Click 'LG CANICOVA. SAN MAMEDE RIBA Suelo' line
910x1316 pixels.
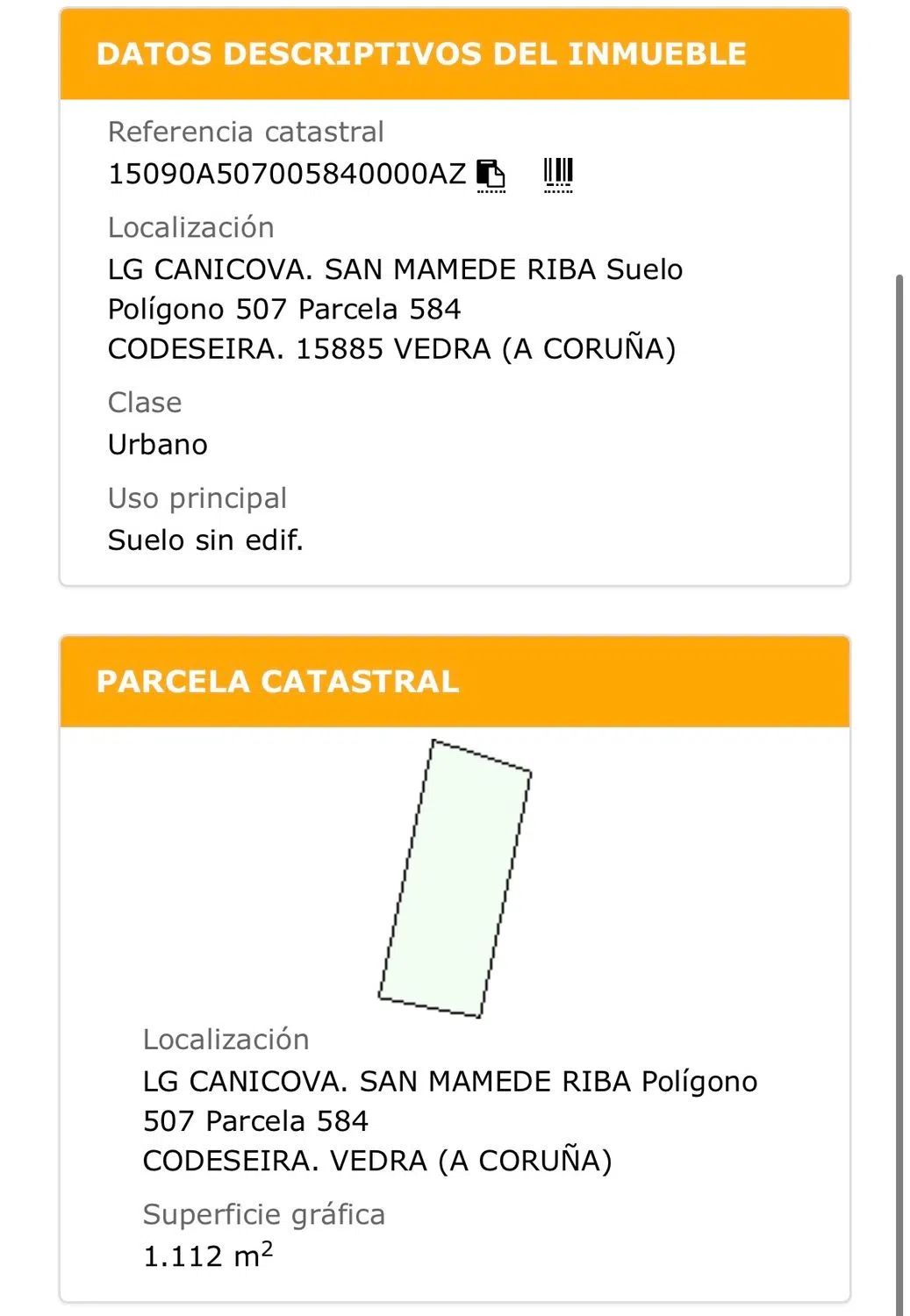coord(395,269)
